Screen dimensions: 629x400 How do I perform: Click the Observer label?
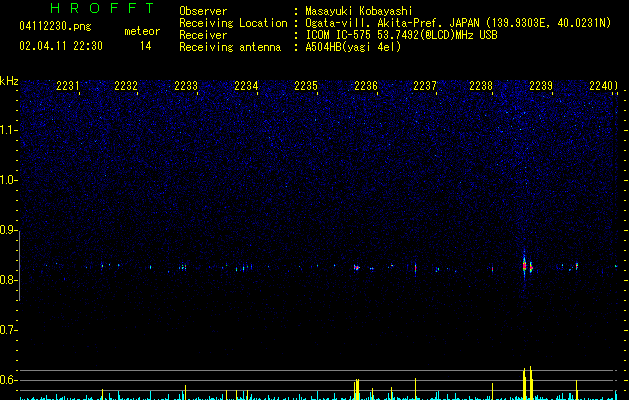(203, 11)
